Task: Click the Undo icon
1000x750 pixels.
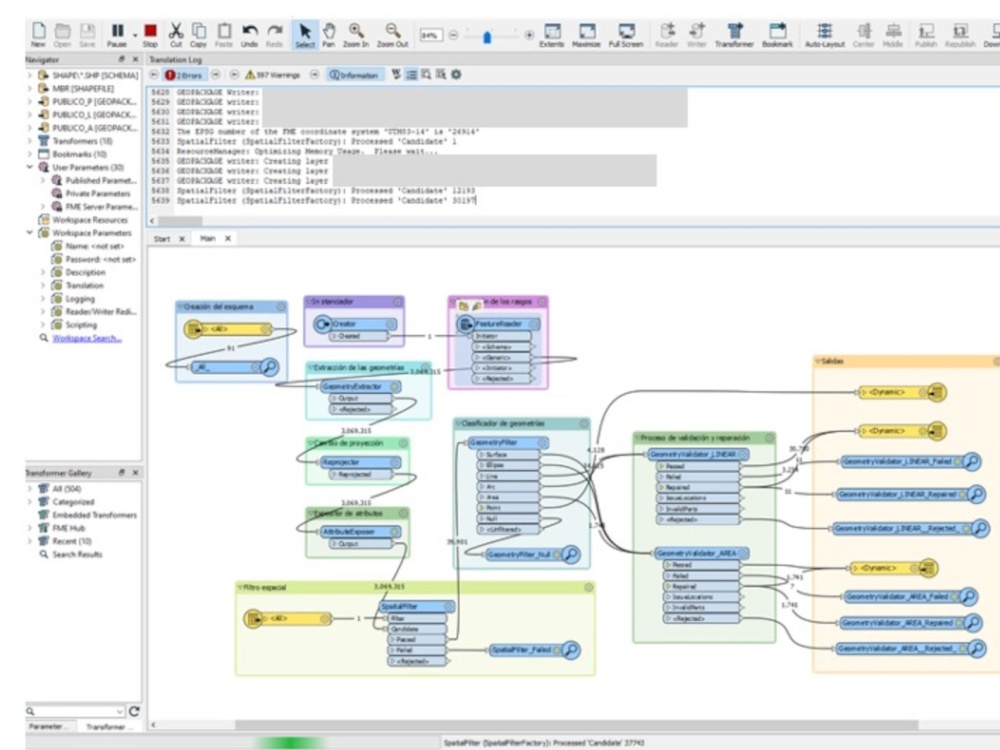Action: 249,34
